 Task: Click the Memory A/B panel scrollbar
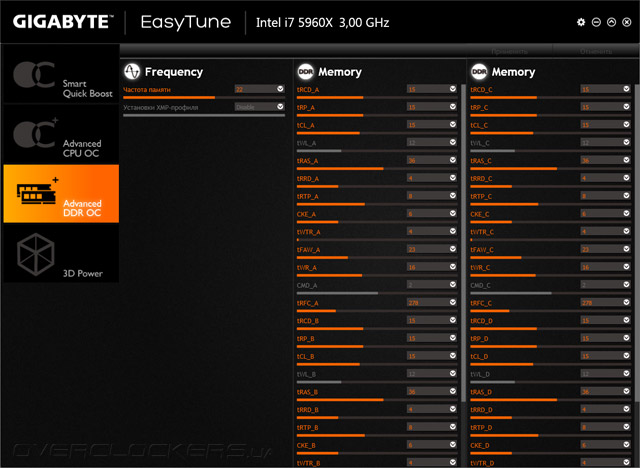tap(463, 243)
